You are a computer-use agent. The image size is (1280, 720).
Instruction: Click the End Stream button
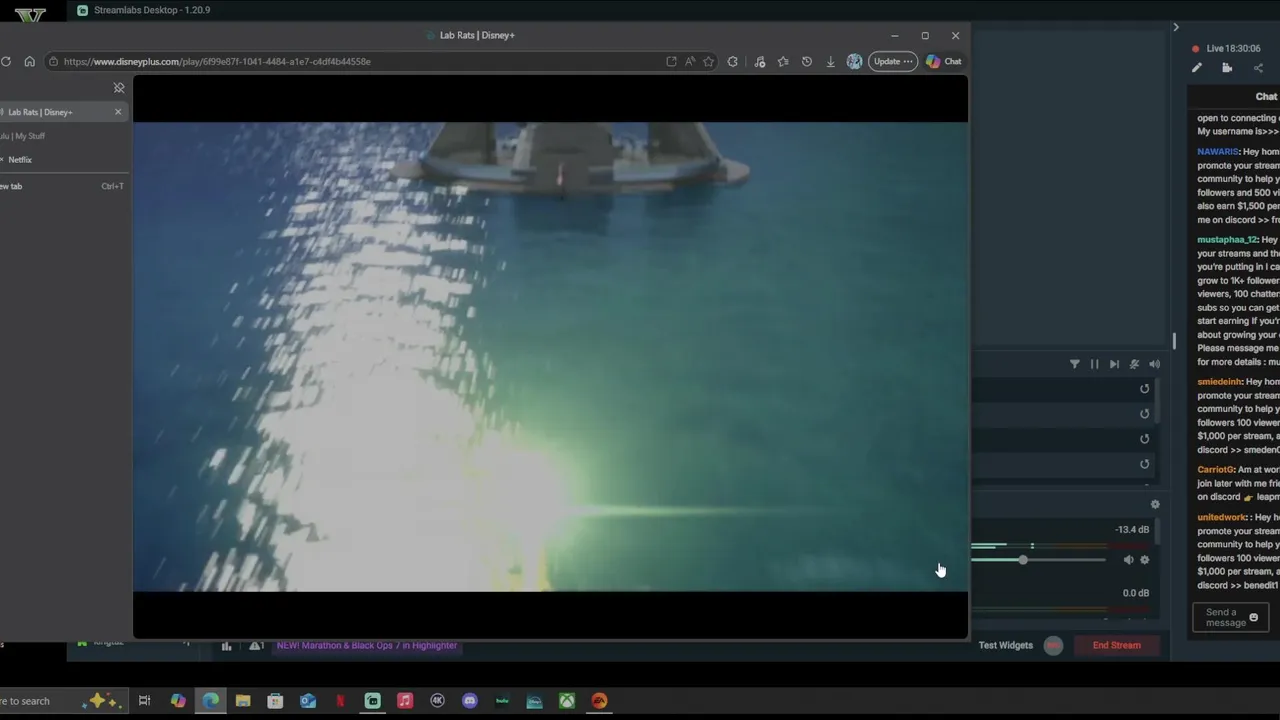[x=1116, y=645]
